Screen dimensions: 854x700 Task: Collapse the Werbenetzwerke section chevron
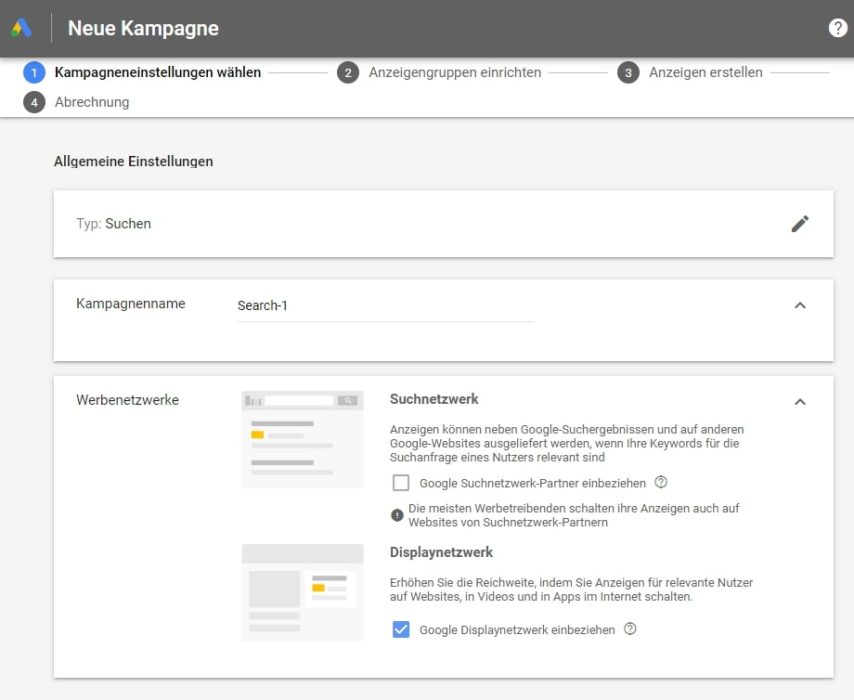tap(800, 401)
